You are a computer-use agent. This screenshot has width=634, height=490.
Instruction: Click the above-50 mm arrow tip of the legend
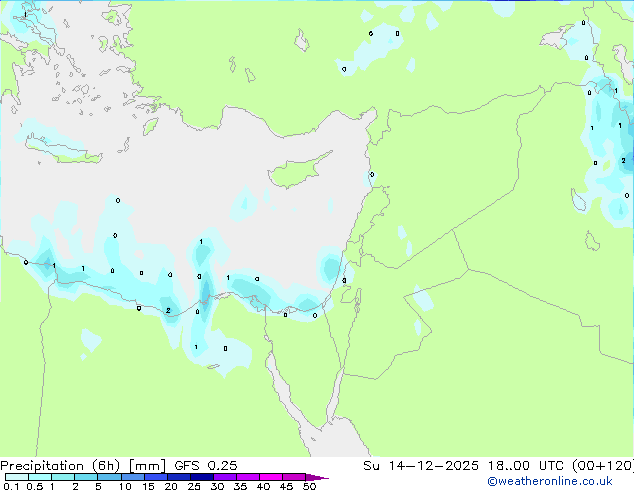[x=317, y=477]
